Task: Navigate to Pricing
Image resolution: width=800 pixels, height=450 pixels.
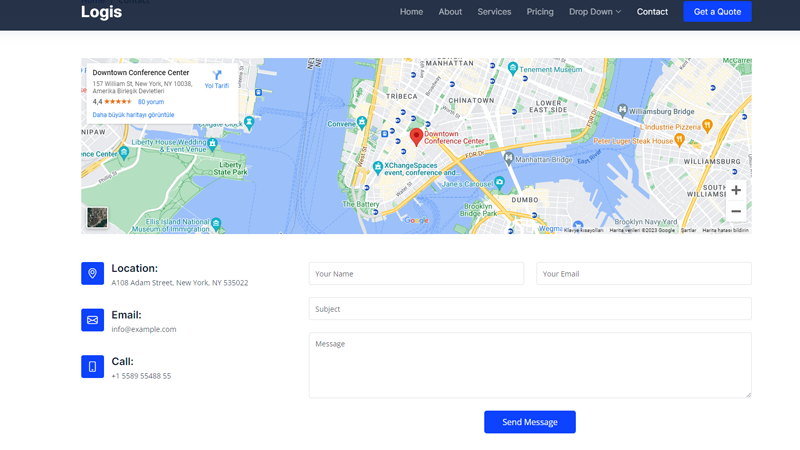Action: (x=540, y=12)
